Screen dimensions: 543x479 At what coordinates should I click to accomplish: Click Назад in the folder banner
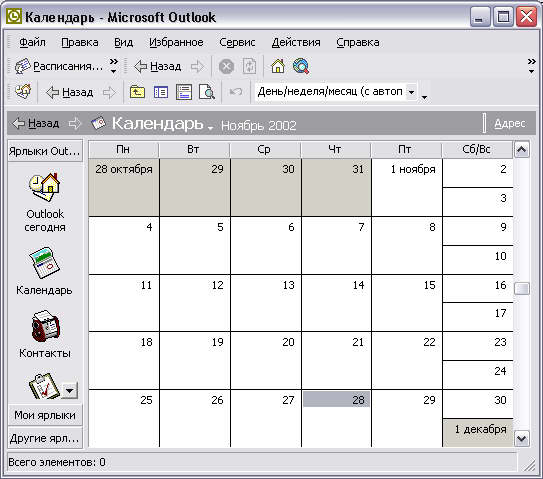(x=36, y=123)
